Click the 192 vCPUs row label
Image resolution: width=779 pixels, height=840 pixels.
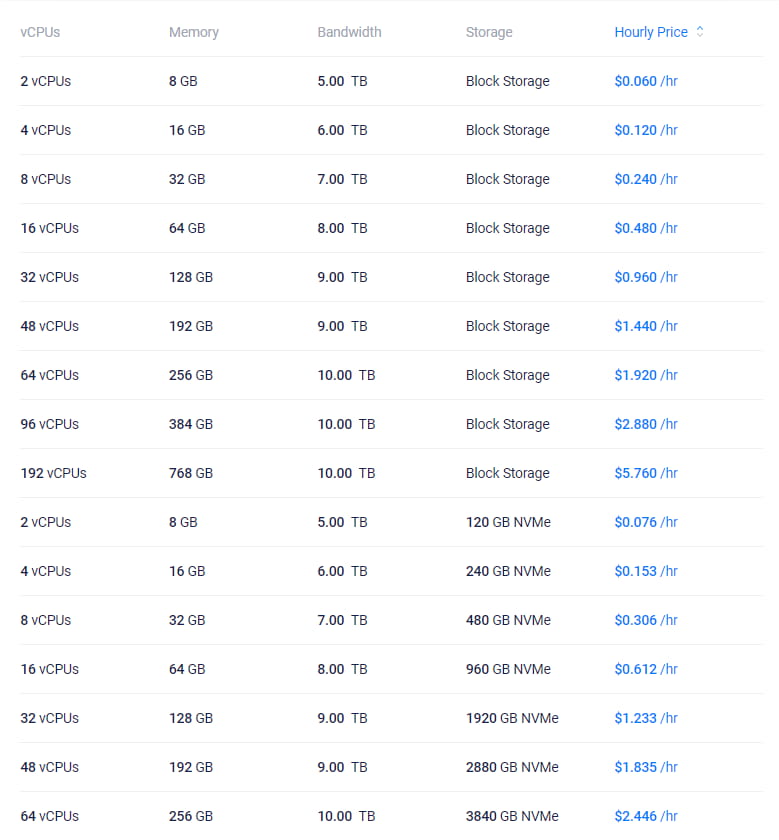coord(53,473)
